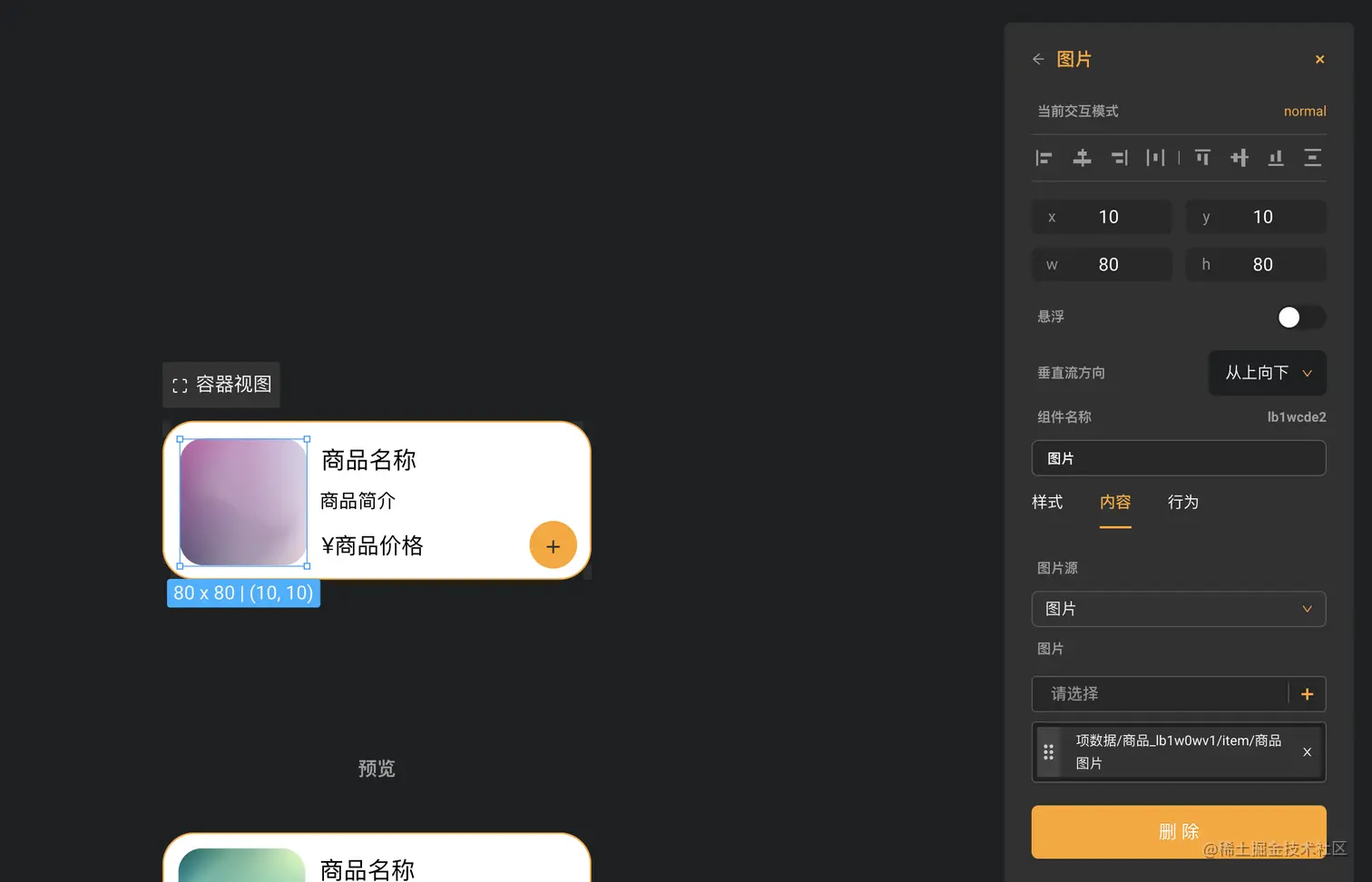The image size is (1372, 882).
Task: Click the drag handle of the 项数据 binding item
Action: coord(1048,752)
